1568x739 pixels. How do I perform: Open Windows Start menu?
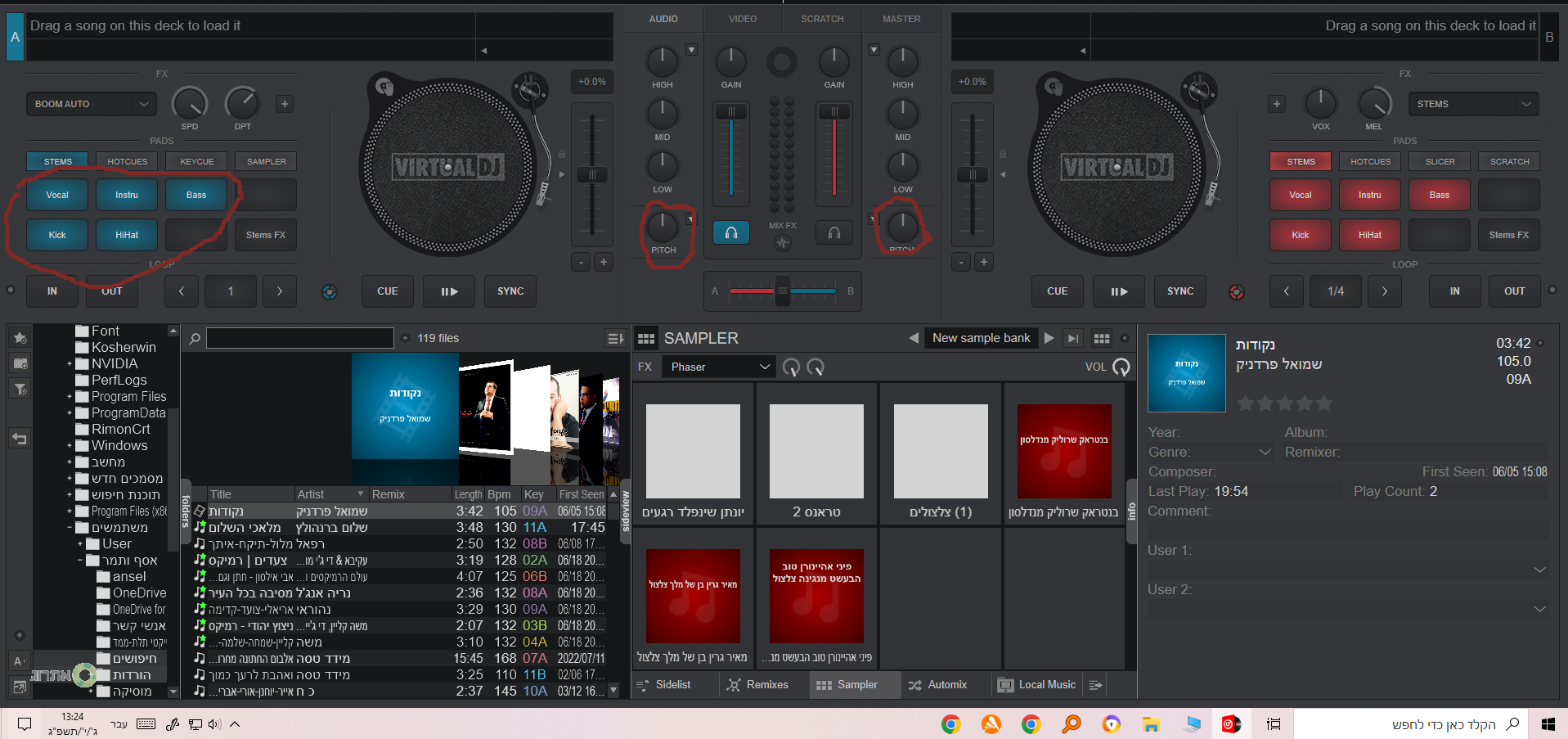pos(1548,723)
